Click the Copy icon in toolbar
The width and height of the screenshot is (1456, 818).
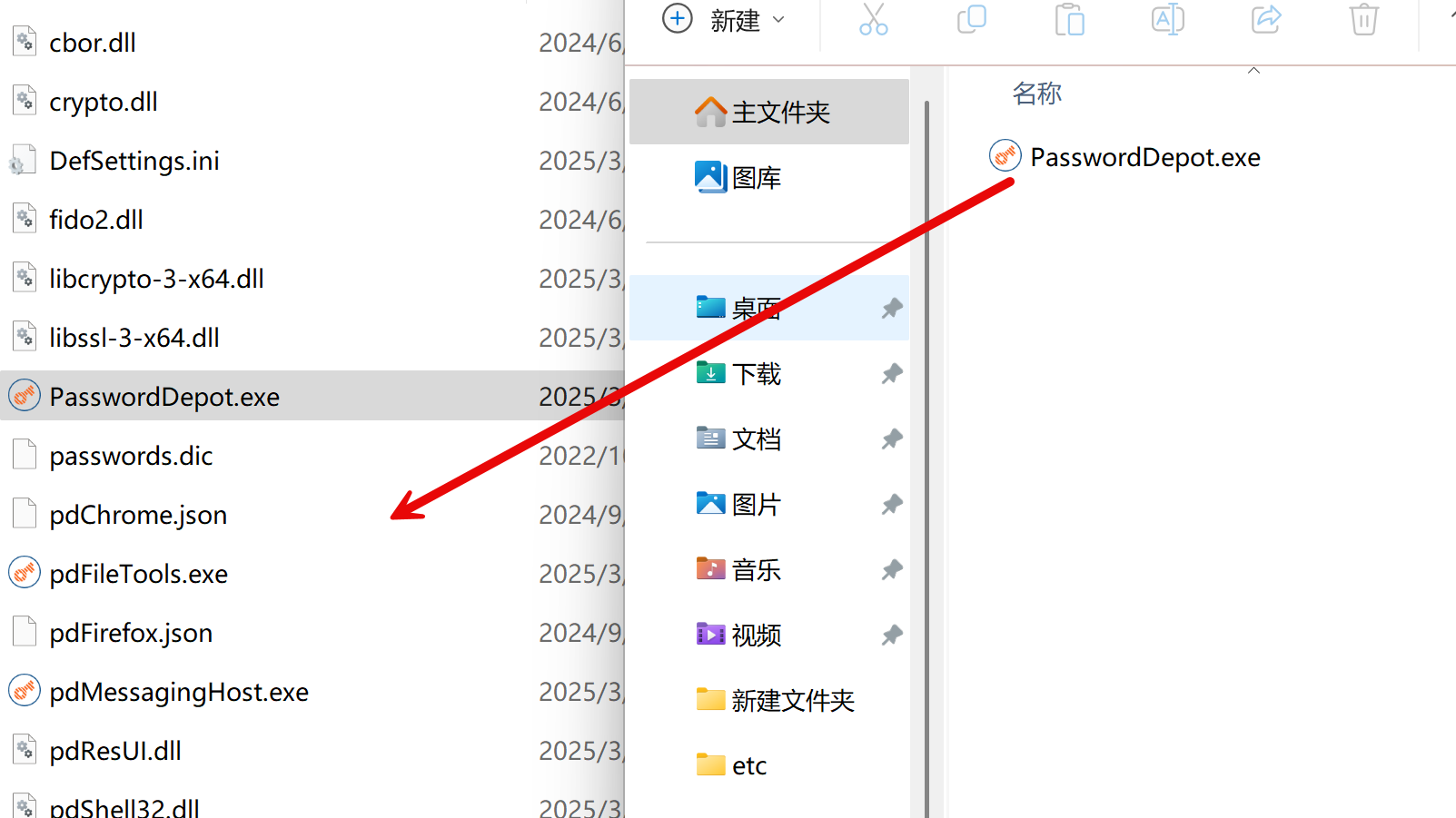click(972, 19)
